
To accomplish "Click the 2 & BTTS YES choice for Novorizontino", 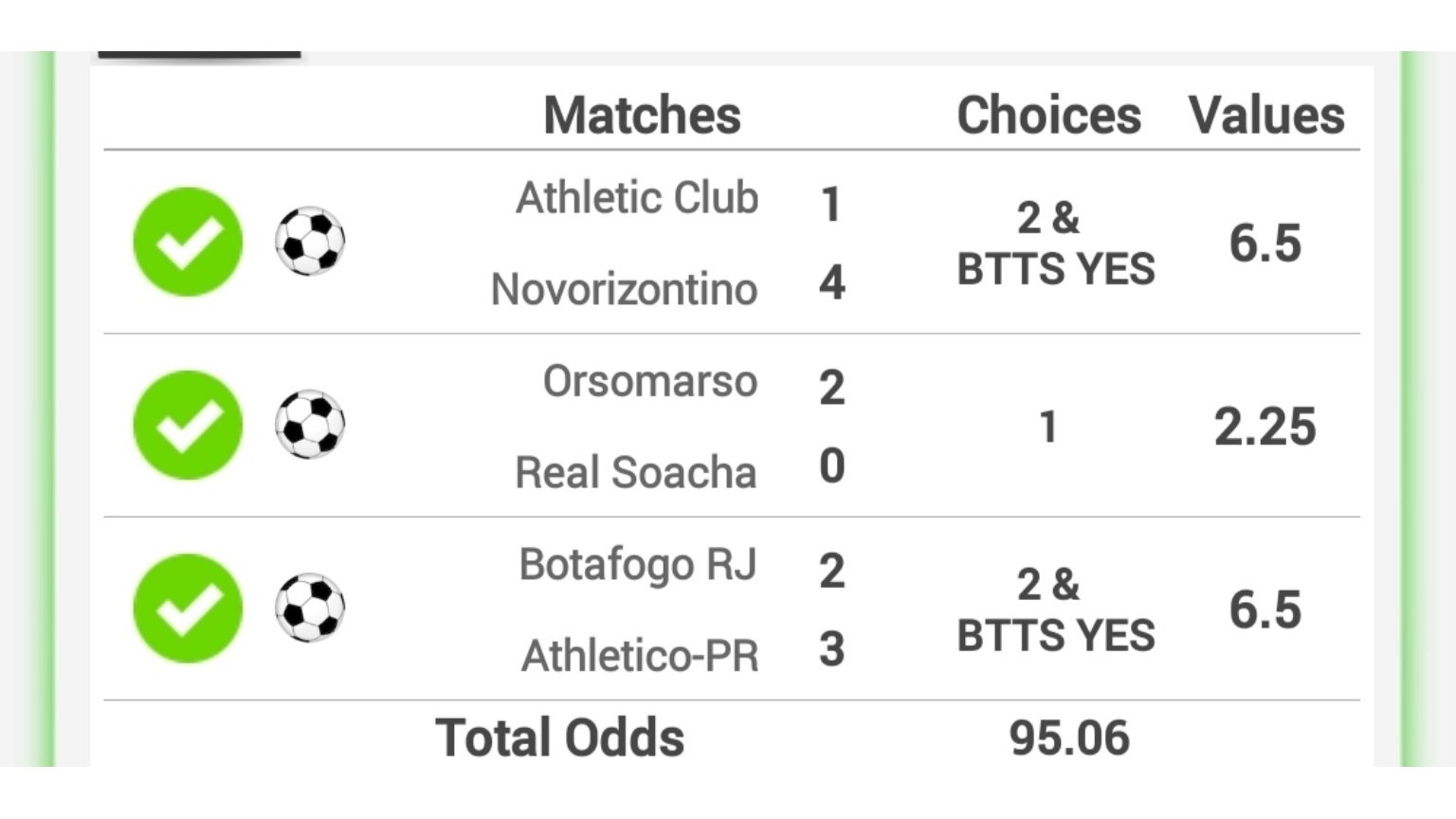I will pyautogui.click(x=1055, y=244).
